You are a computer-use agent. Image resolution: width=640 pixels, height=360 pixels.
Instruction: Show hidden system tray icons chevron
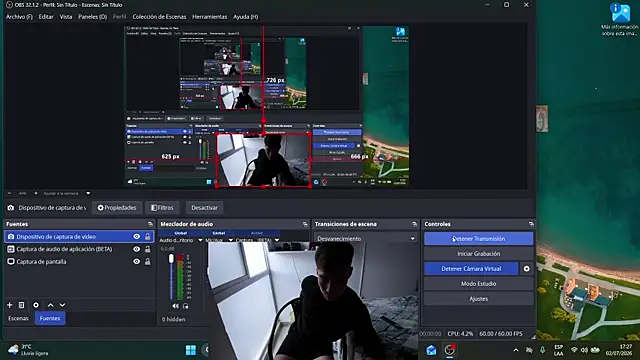(516, 350)
